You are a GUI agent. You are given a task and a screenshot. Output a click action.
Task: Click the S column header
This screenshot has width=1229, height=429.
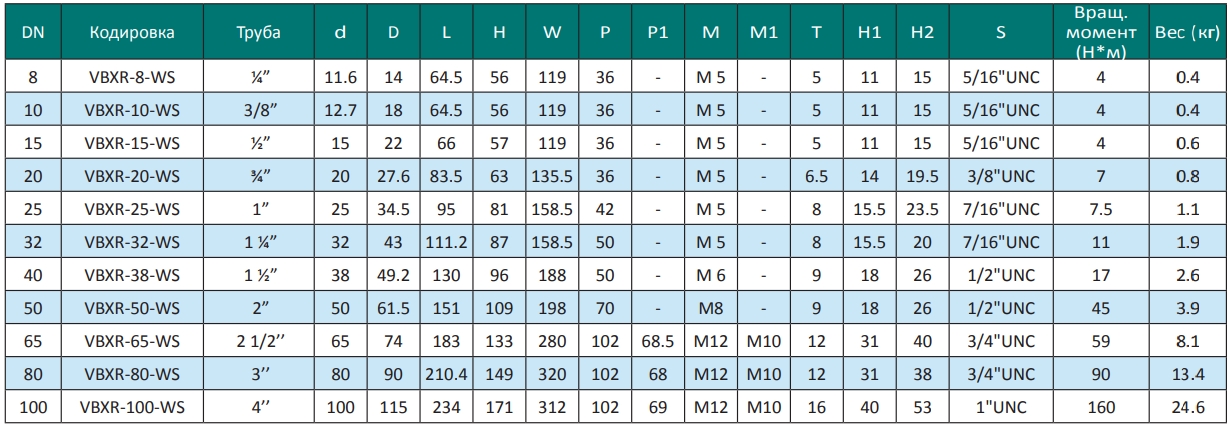(1001, 31)
